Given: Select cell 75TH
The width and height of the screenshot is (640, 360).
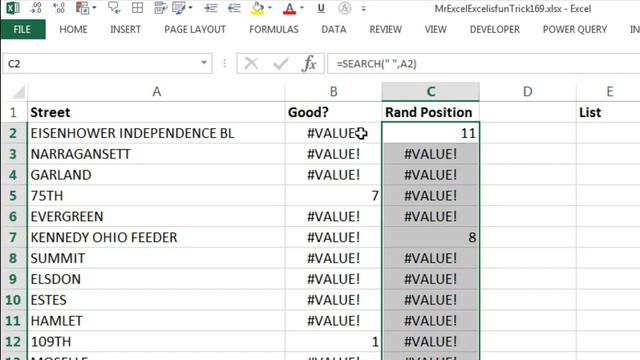Looking at the screenshot, I should [x=156, y=196].
